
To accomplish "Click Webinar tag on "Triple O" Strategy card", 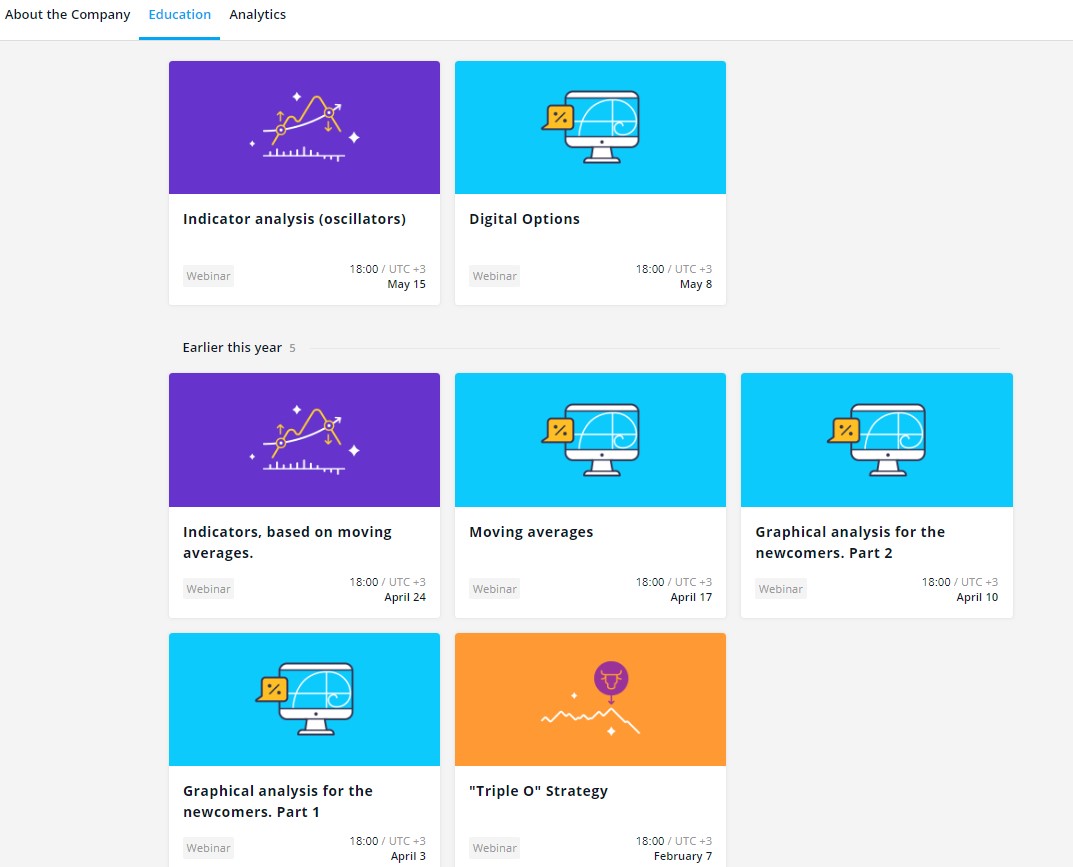I will (x=495, y=848).
